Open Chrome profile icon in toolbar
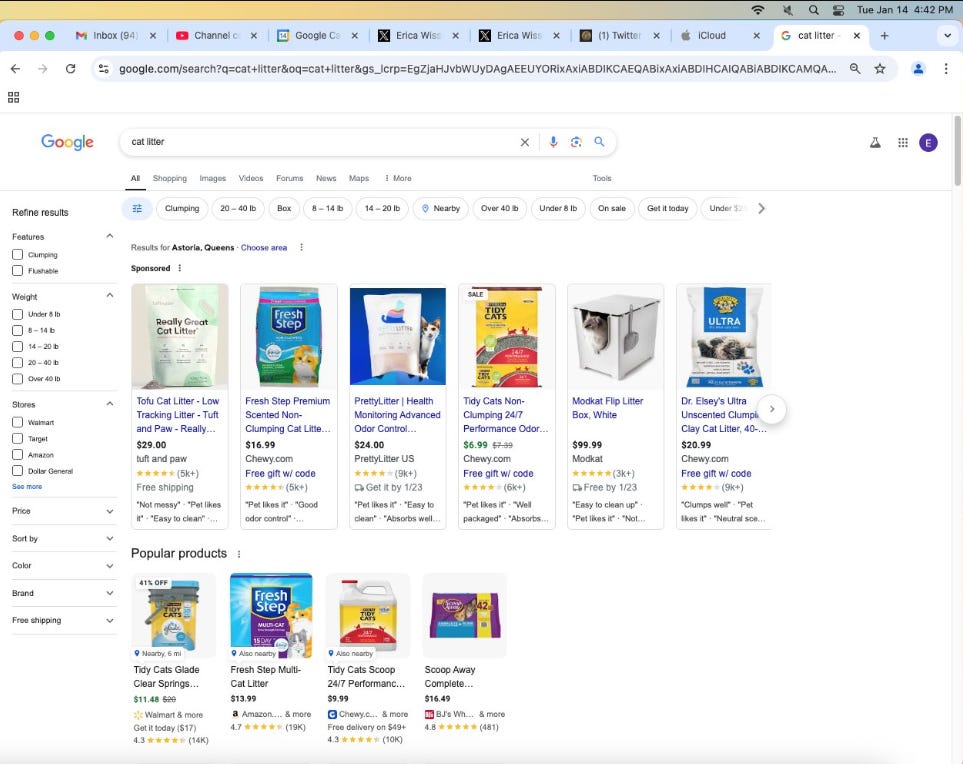Image resolution: width=963 pixels, height=764 pixels. [918, 69]
